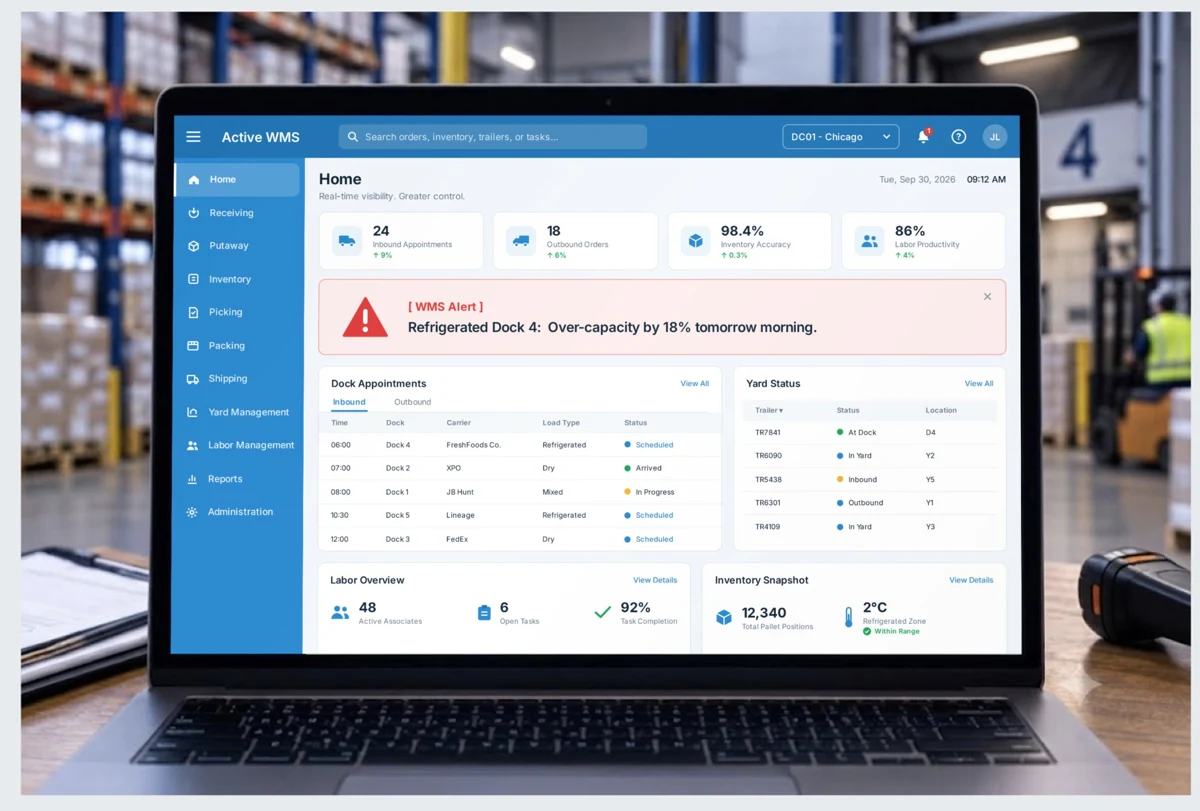Click the 09:12 AM time display
The width and height of the screenshot is (1200, 811).
pyautogui.click(x=986, y=180)
